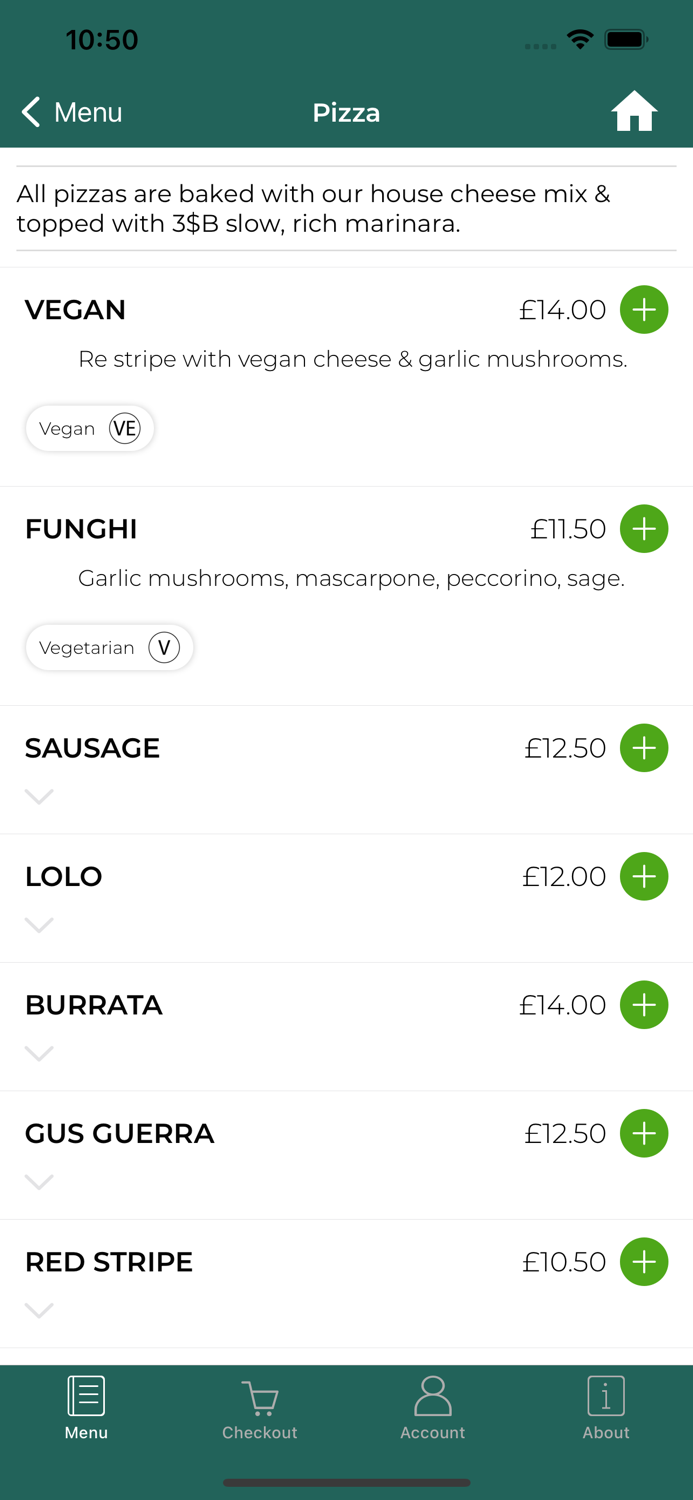Add the Burrata pizza to the order
This screenshot has height=1500, width=693.
pyautogui.click(x=644, y=1005)
